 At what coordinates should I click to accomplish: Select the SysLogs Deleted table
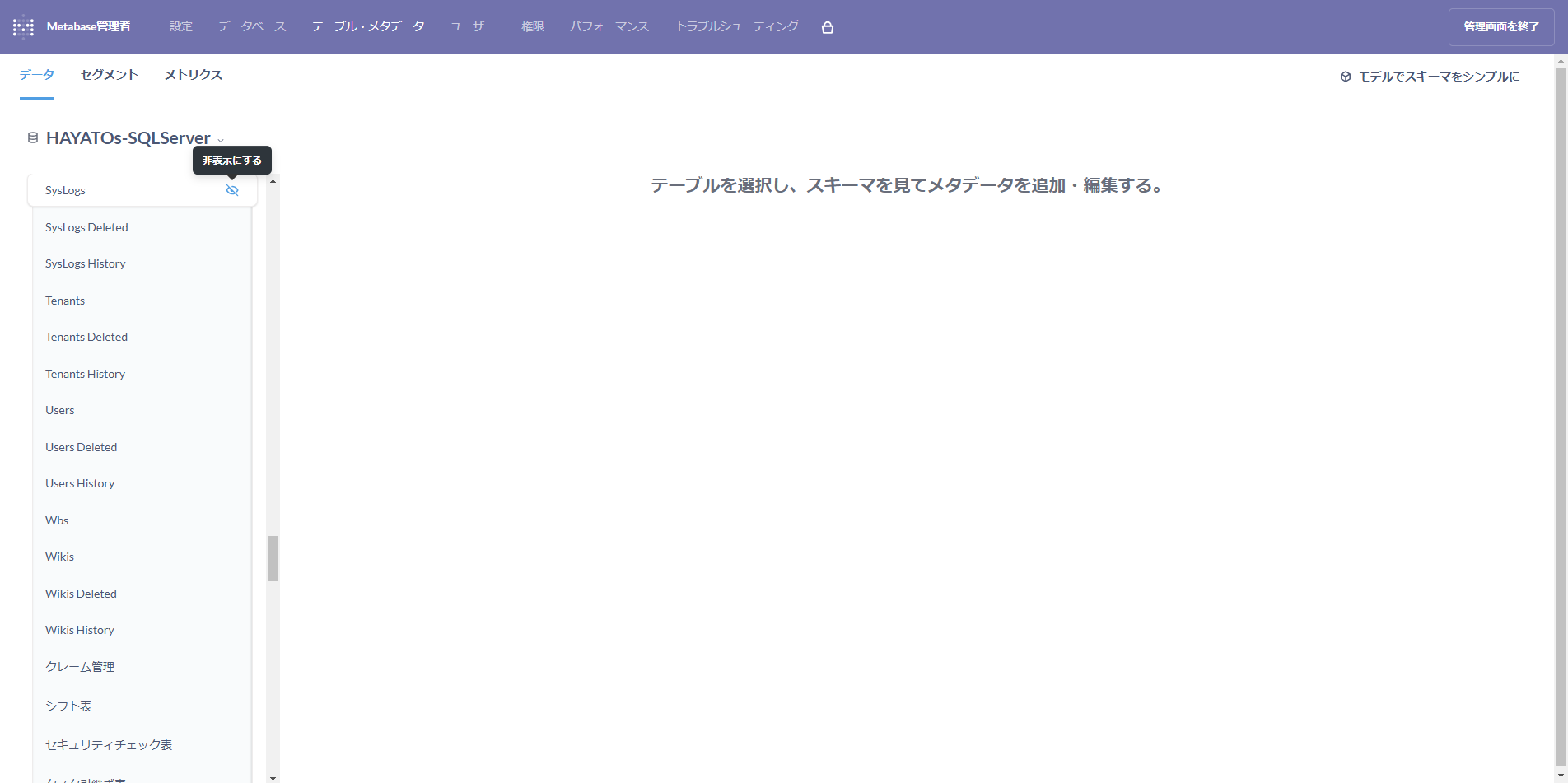[x=142, y=227]
